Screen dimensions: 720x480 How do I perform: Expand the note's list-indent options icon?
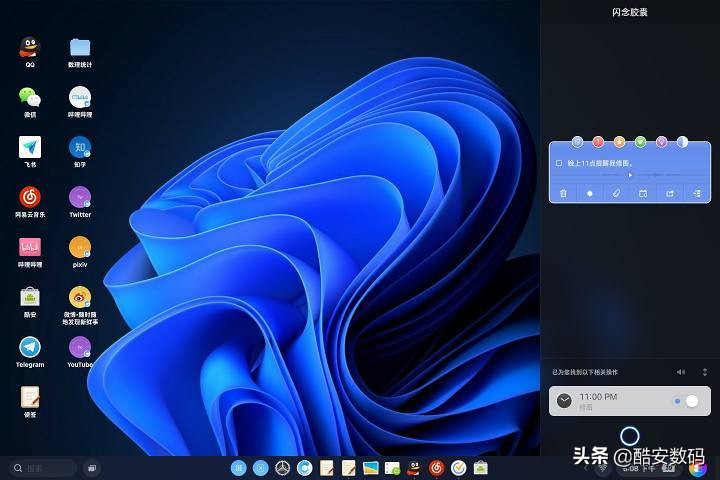(x=697, y=193)
